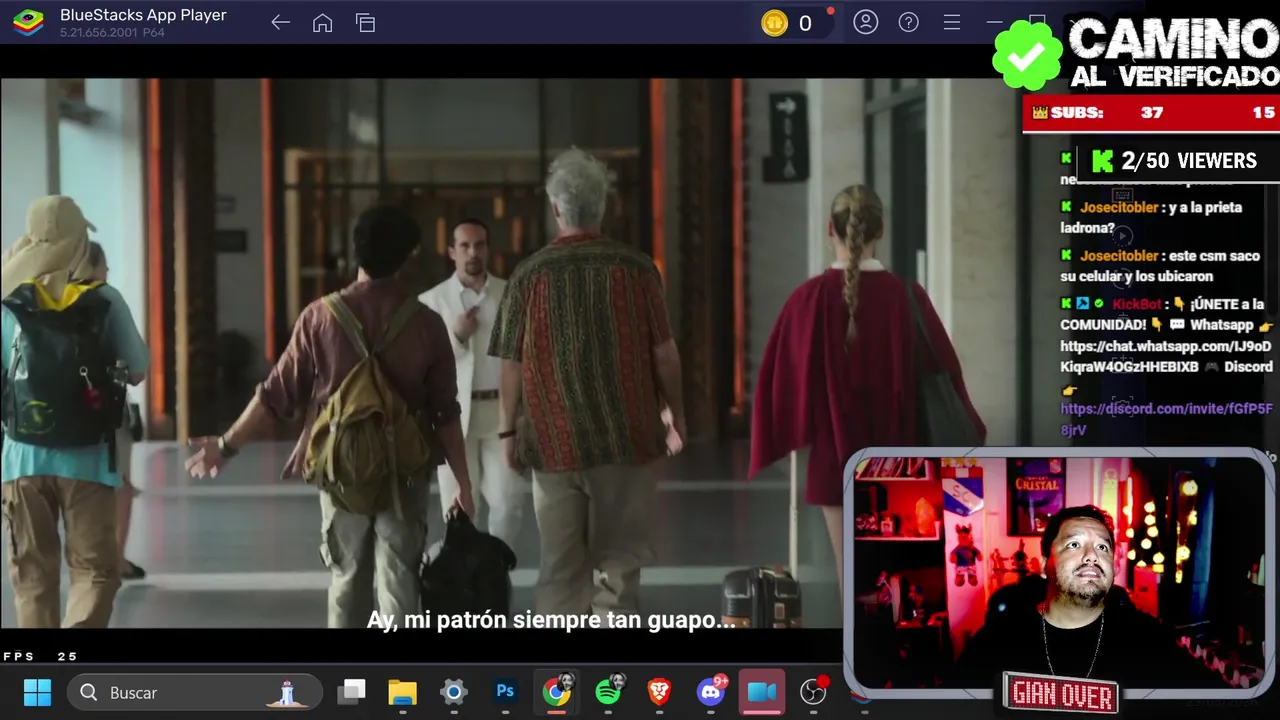Click the BlueStacks App Player title text
1280x720 pixels.
point(143,15)
